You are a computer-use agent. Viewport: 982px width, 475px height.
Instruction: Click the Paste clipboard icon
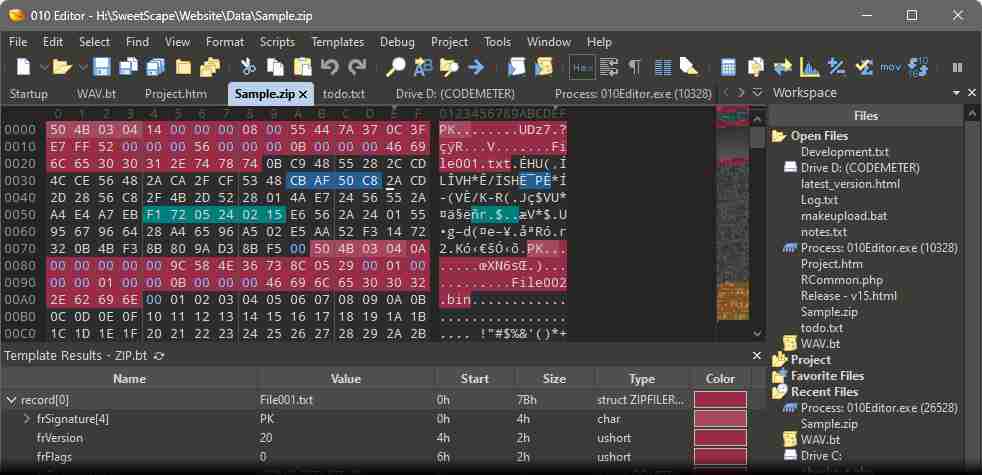301,67
